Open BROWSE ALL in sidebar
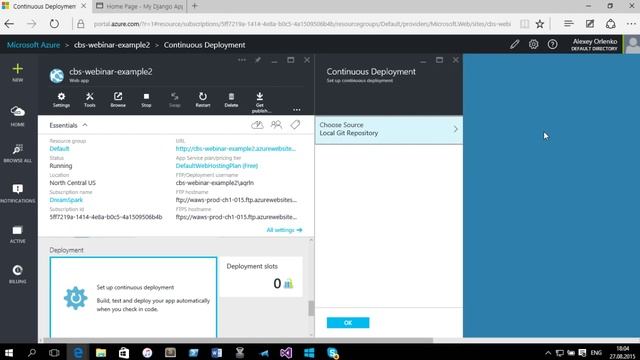640x360 pixels. tap(18, 153)
